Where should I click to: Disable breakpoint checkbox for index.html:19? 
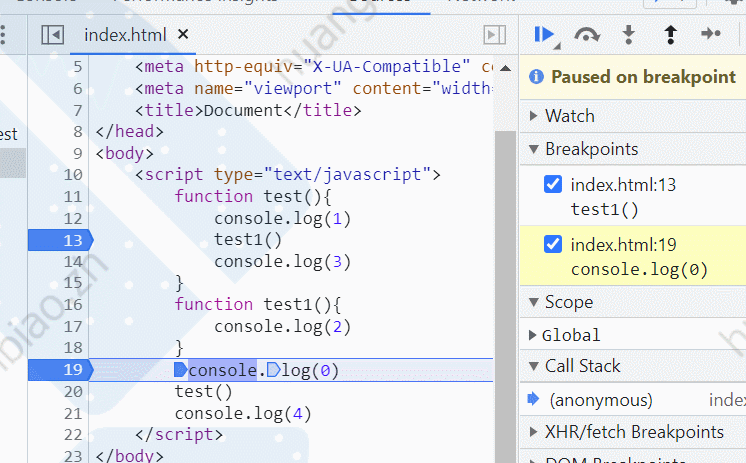pyautogui.click(x=552, y=244)
